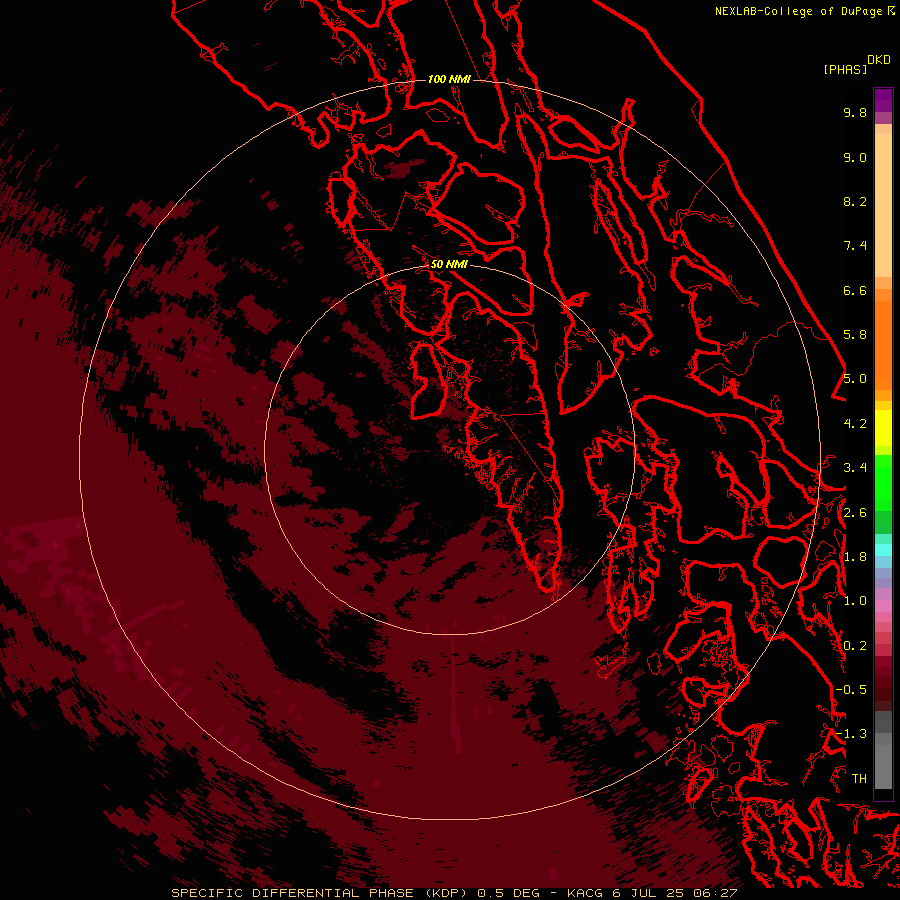
Task: Click the 1.0 value on the scale
Action: (855, 601)
